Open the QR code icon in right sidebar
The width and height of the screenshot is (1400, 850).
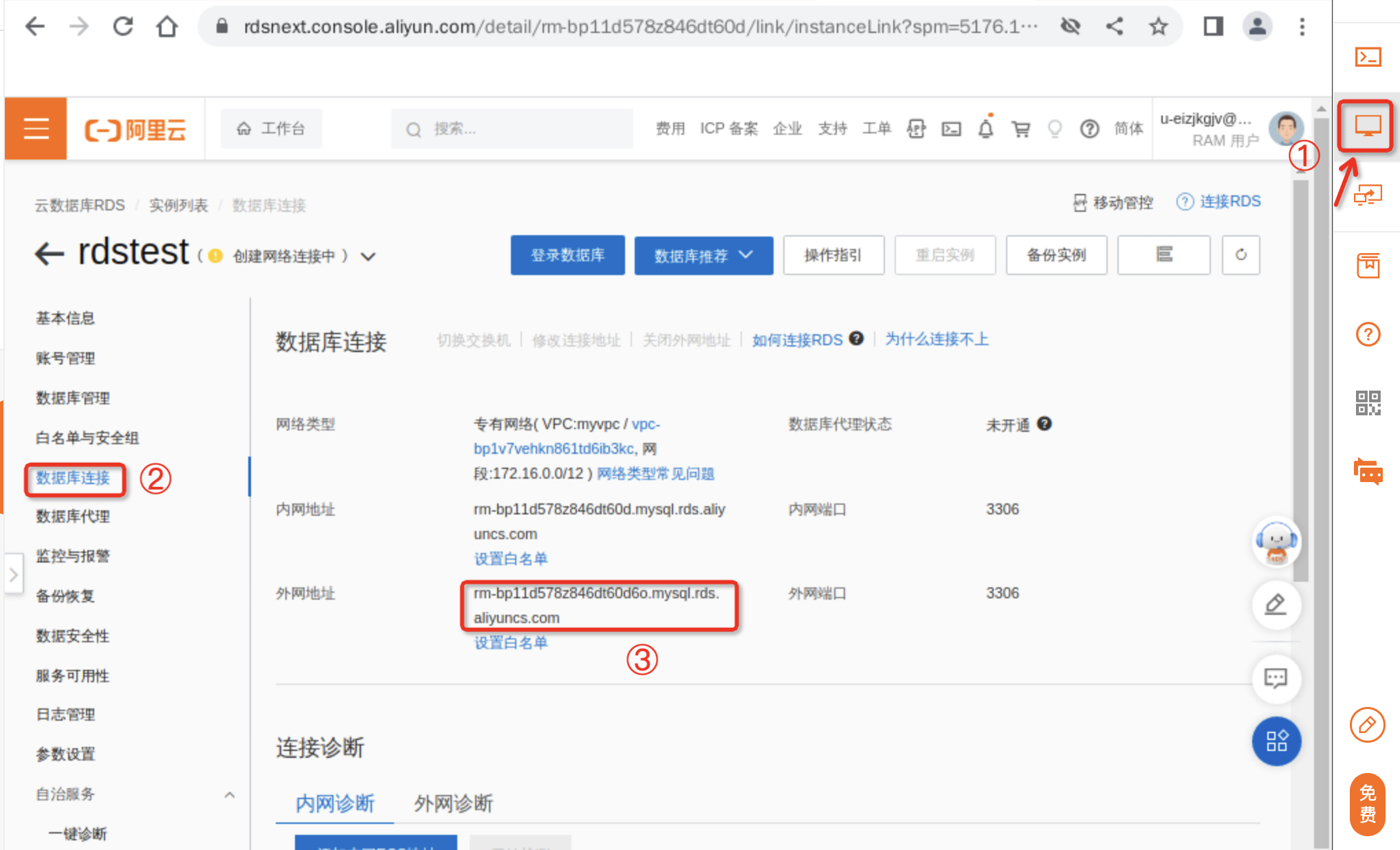point(1368,403)
